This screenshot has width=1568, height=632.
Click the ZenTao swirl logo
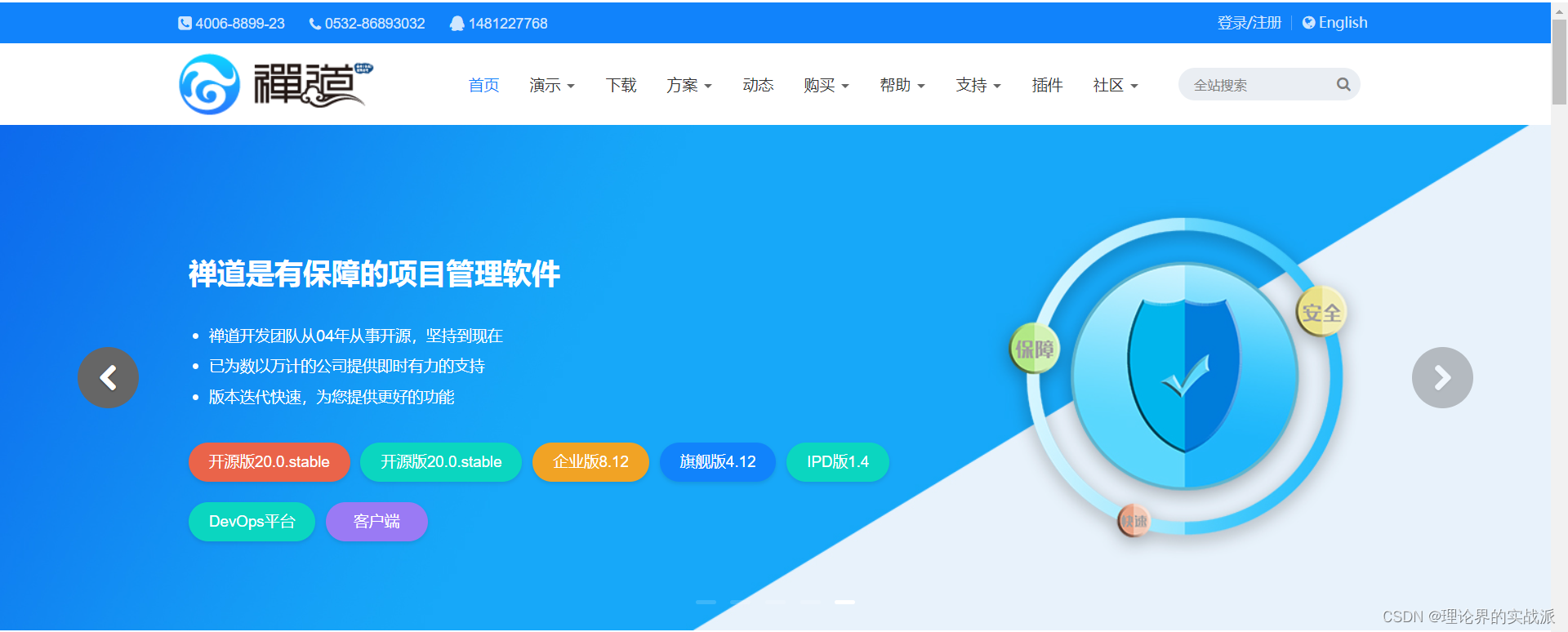click(x=210, y=84)
